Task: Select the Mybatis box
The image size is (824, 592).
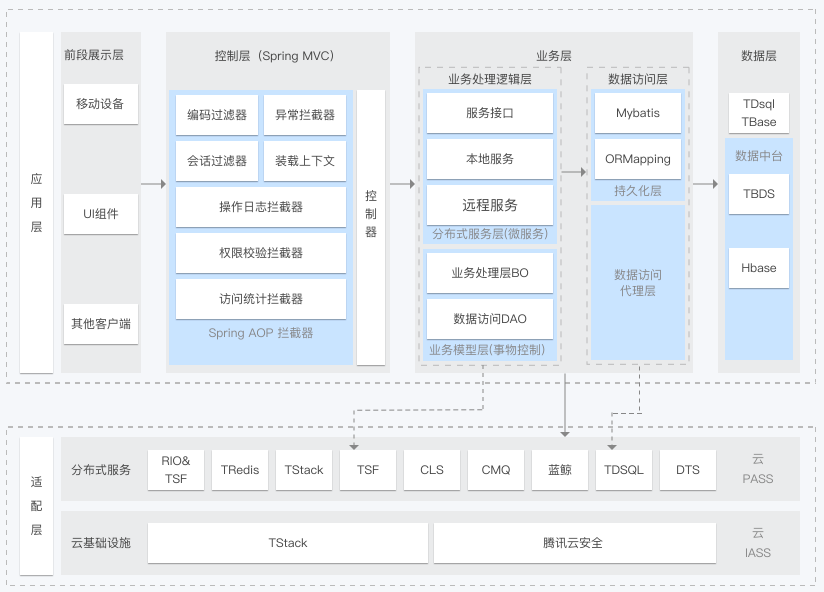Action: [638, 112]
